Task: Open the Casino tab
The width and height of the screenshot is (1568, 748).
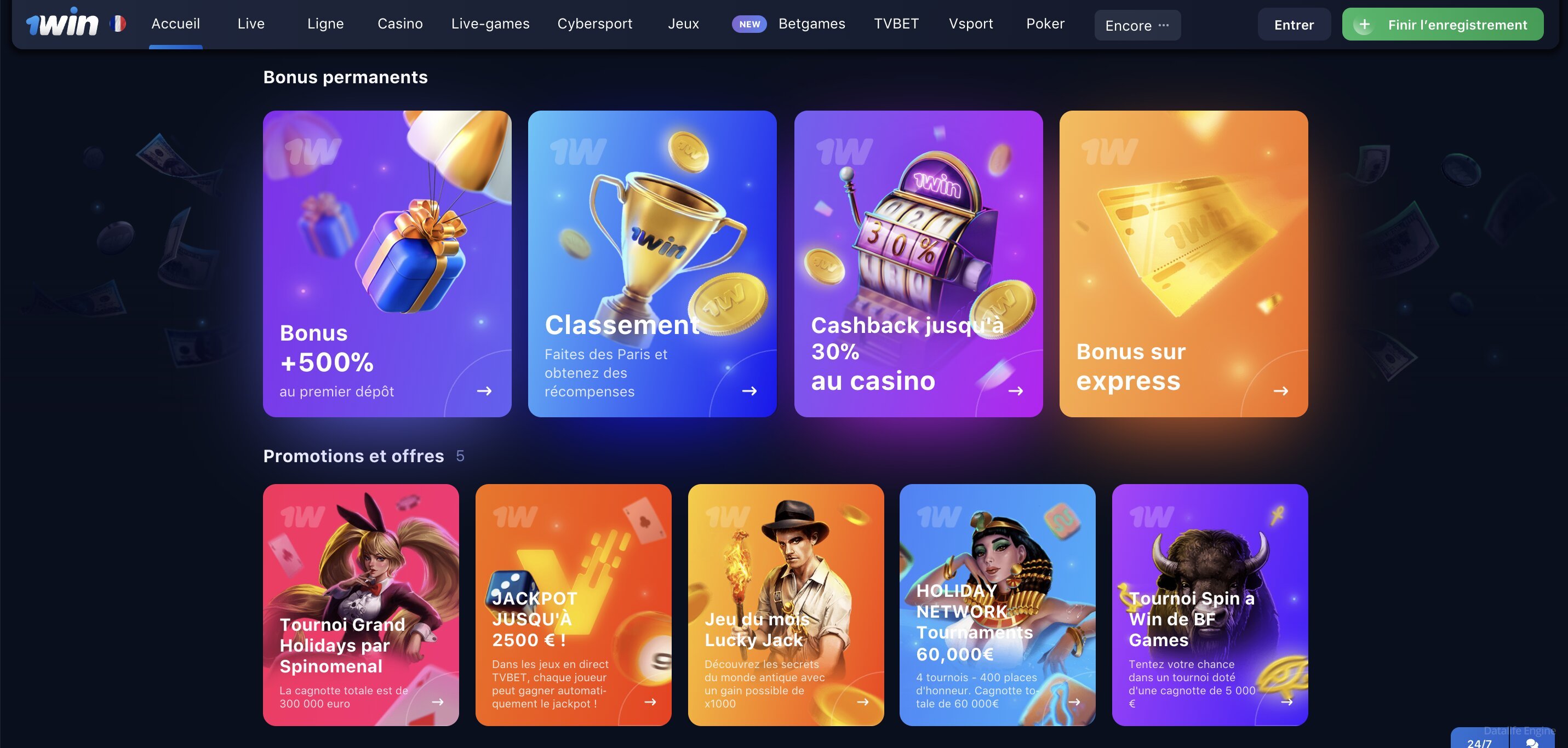Action: pos(400,24)
